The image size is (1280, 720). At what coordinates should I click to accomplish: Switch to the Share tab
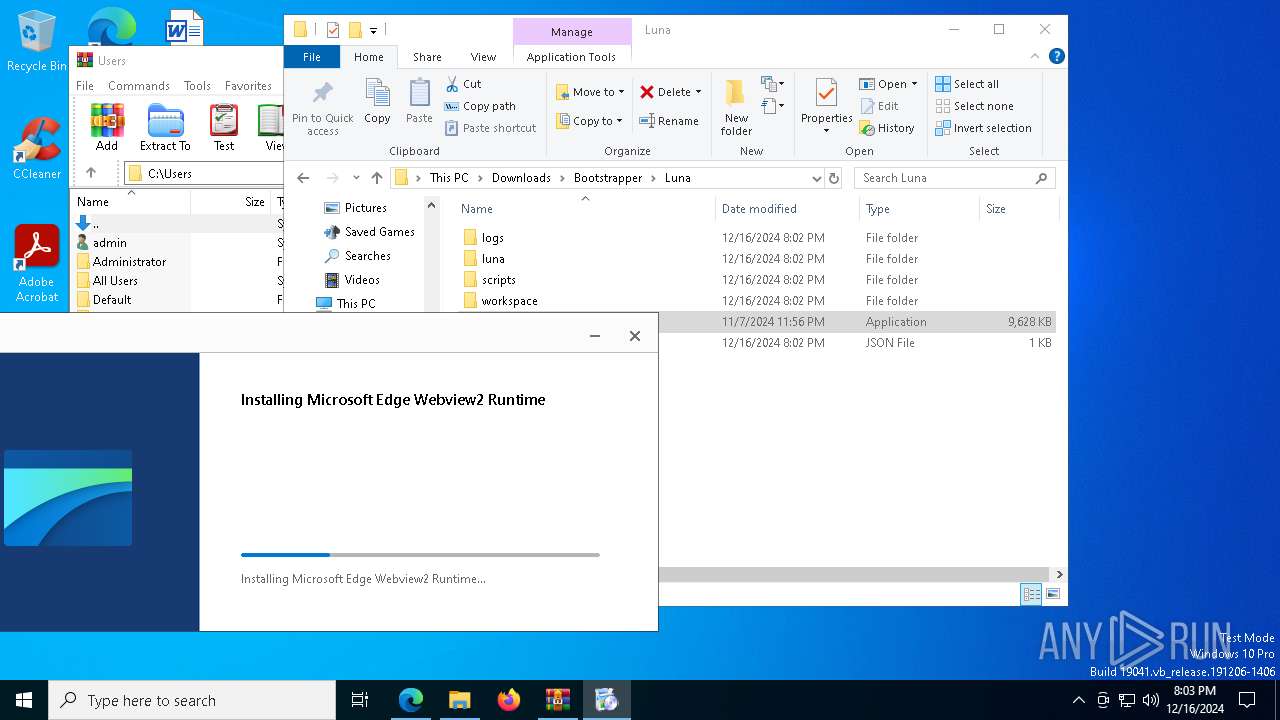427,57
